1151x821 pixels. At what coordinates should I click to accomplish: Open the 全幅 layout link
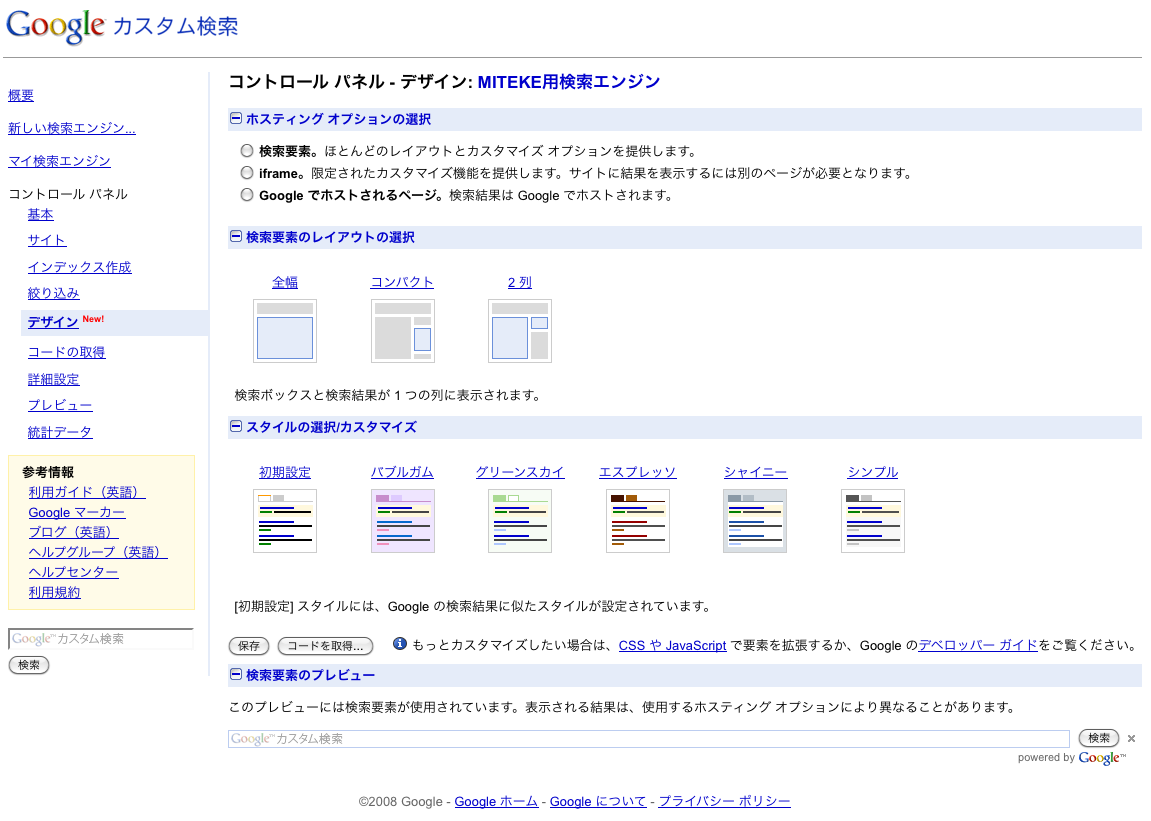click(x=285, y=283)
